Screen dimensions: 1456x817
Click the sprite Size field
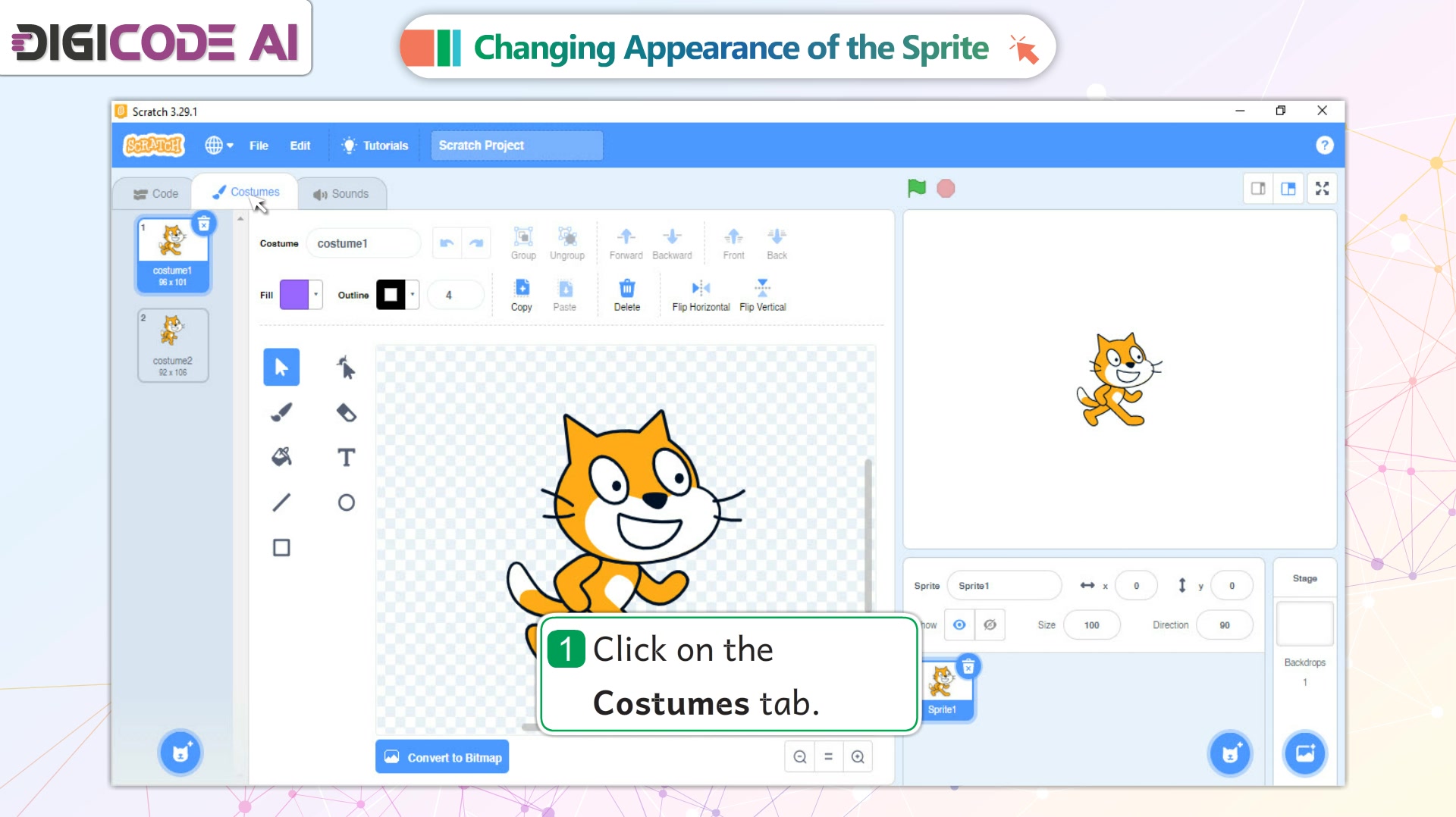click(x=1091, y=625)
